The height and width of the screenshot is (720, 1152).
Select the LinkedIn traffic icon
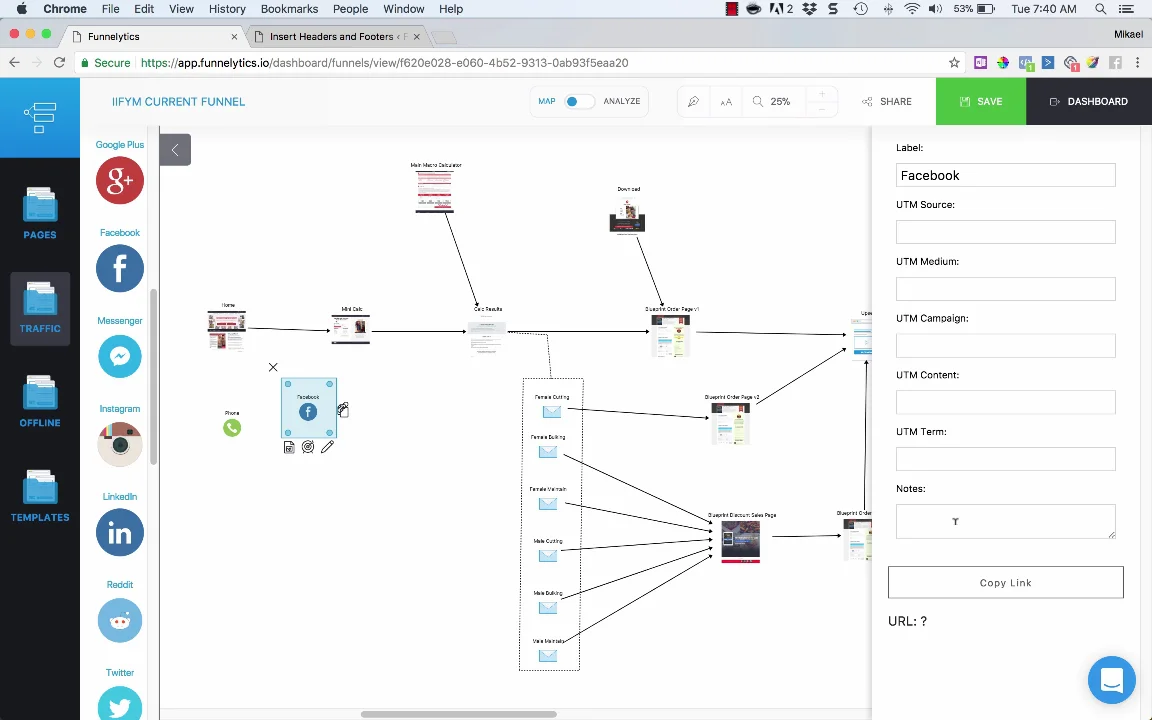[120, 533]
